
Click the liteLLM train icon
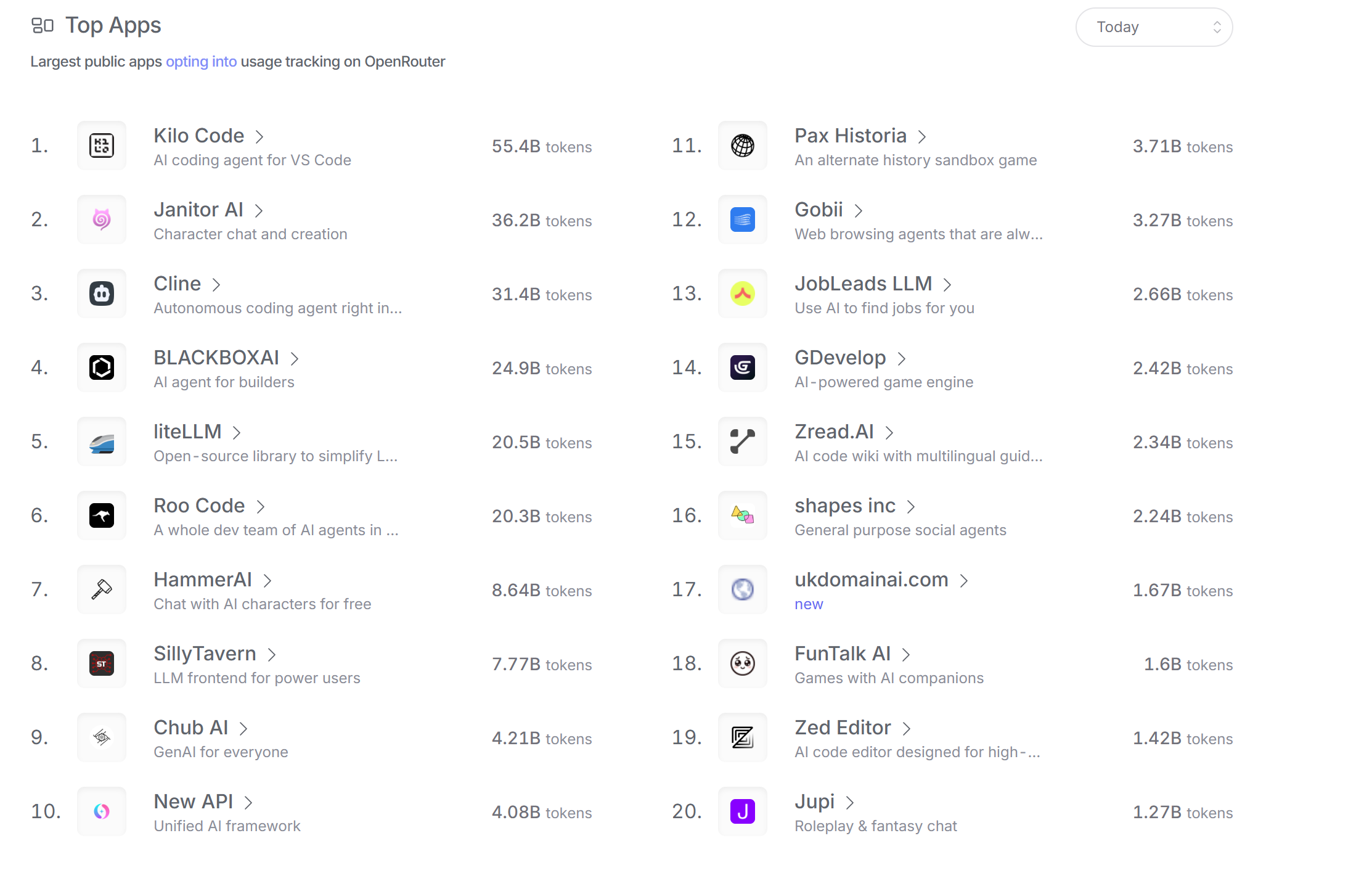pos(102,441)
